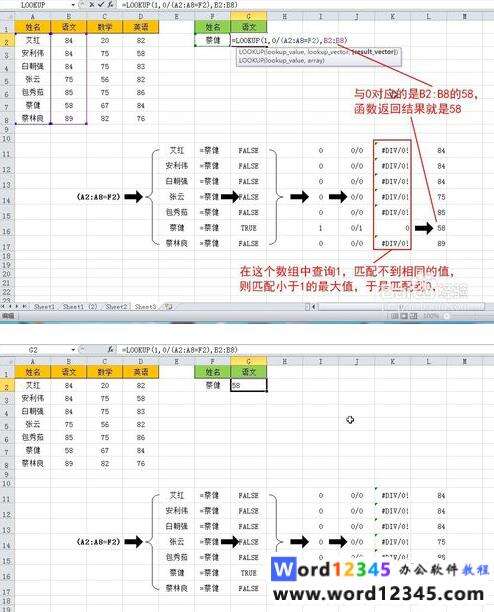Switch to the Sheet1 (2) tab
The width and height of the screenshot is (494, 612).
pos(80,307)
